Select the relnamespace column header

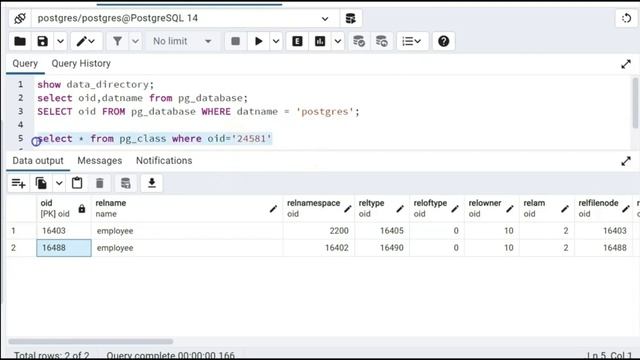point(319,209)
